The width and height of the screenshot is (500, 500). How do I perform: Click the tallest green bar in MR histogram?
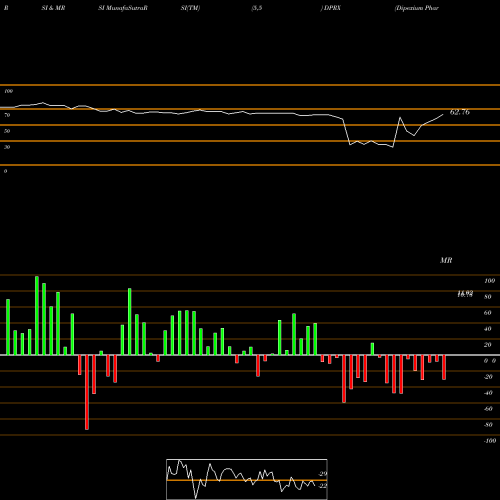[x=37, y=315]
